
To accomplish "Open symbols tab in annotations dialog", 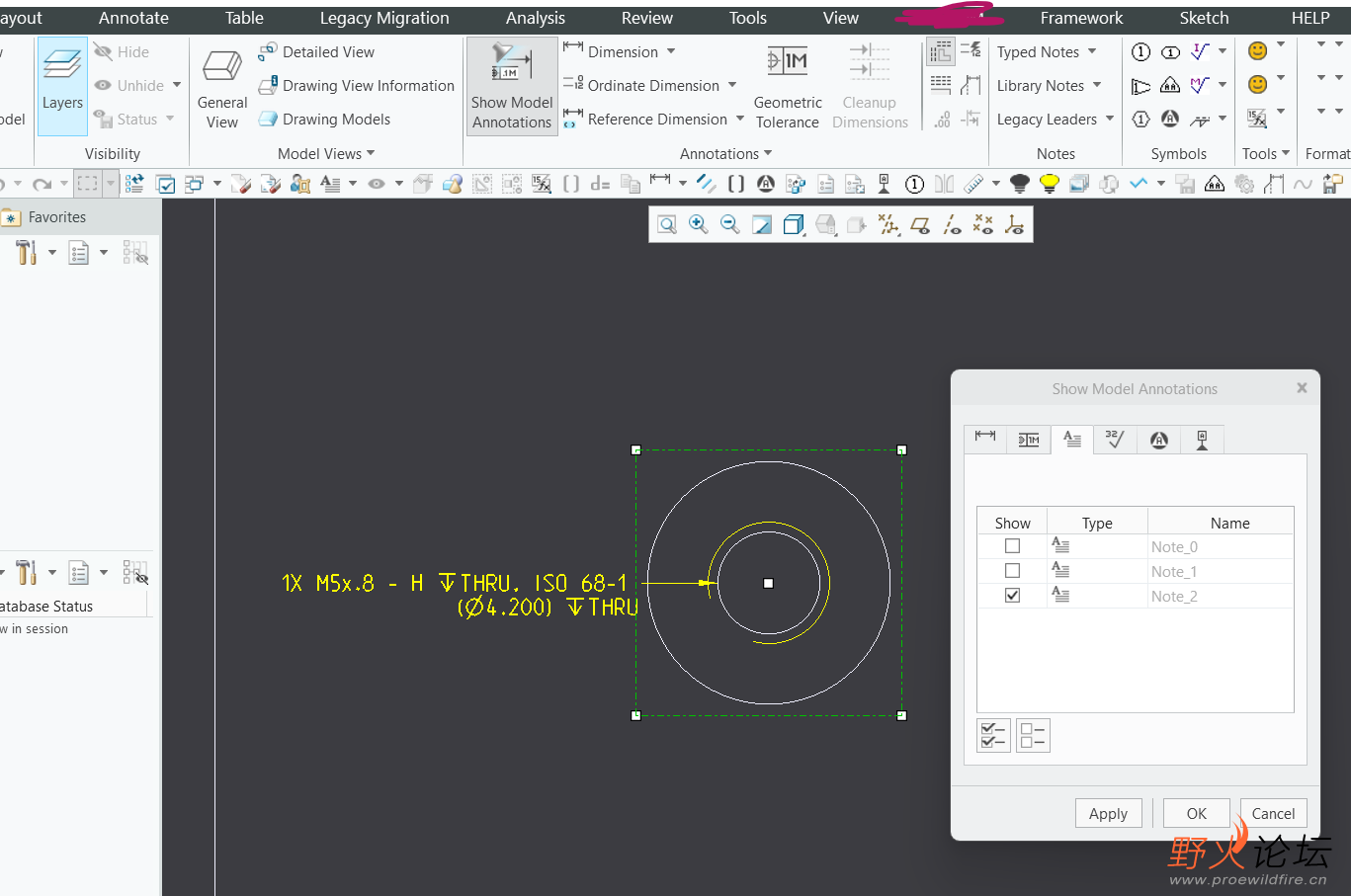I will pos(1159,440).
